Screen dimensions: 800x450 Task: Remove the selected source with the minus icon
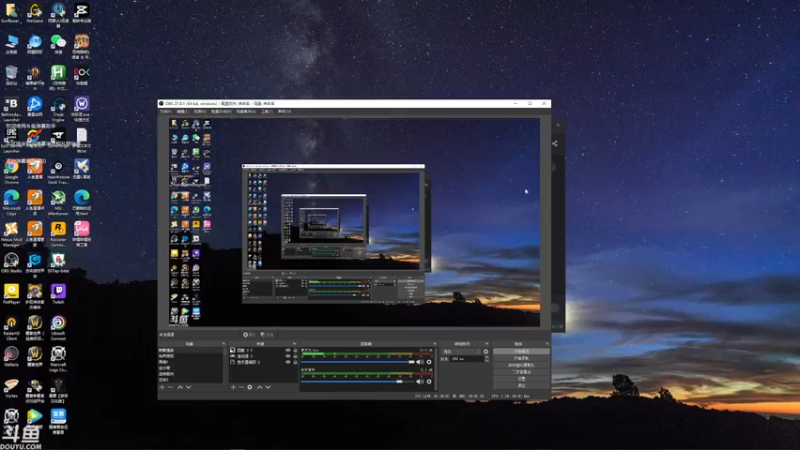point(241,387)
